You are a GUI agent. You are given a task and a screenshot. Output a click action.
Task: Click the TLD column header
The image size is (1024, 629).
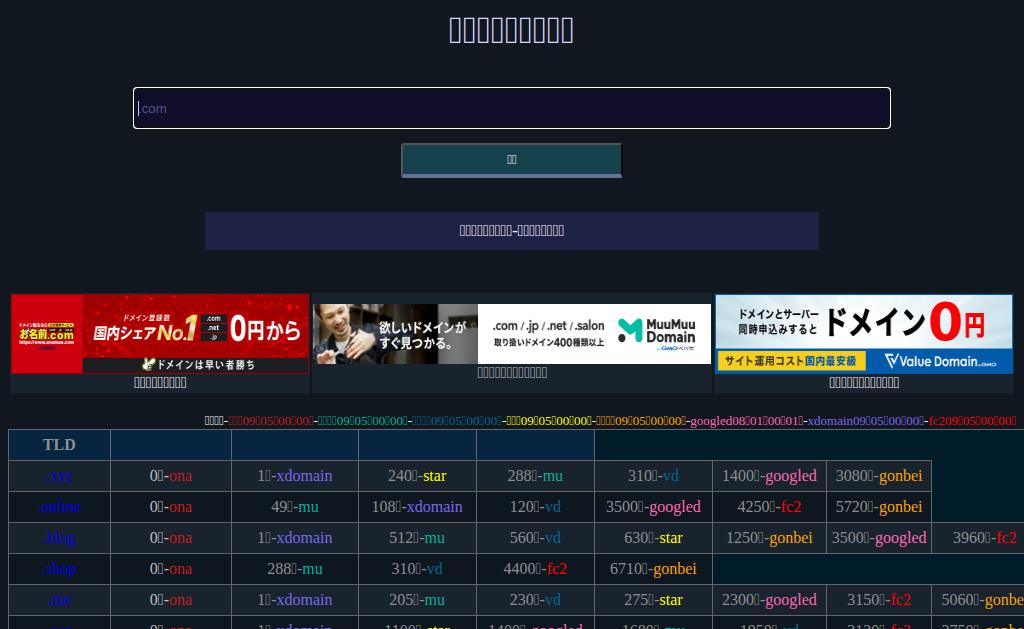coord(59,445)
